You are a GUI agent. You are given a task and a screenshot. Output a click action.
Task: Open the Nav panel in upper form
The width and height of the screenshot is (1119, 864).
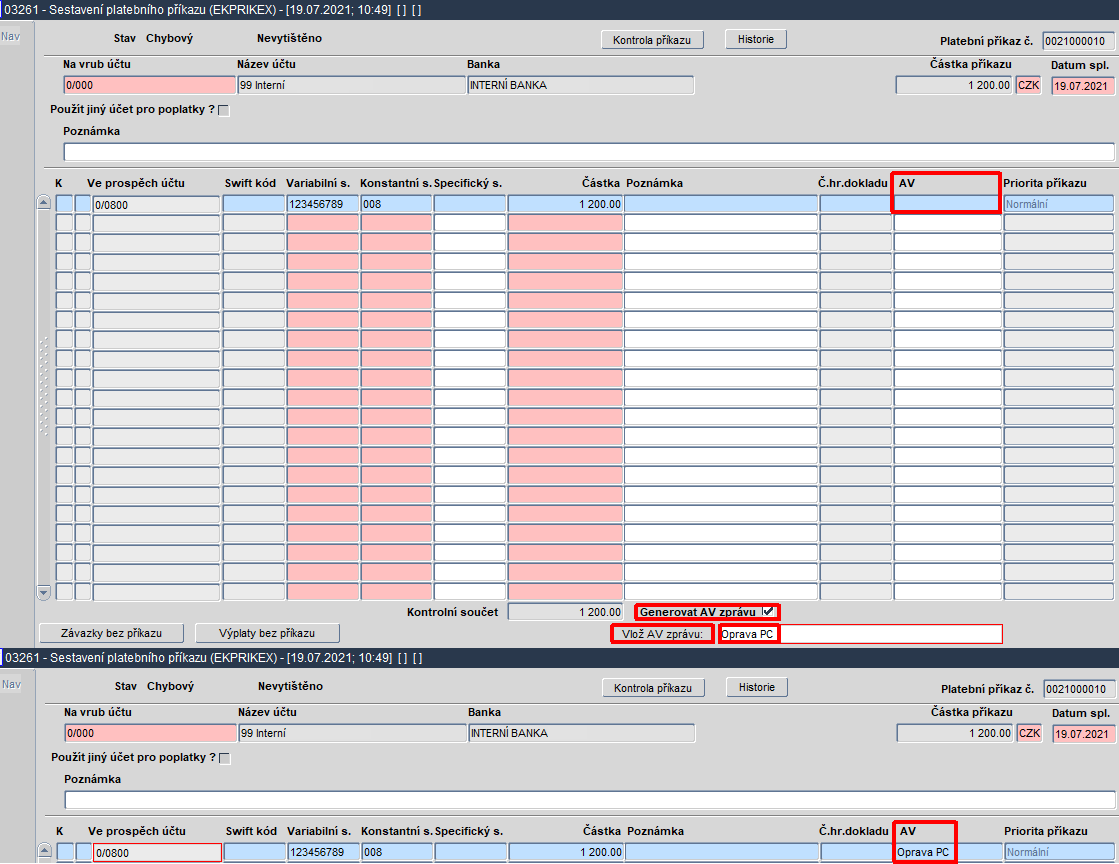pos(10,36)
